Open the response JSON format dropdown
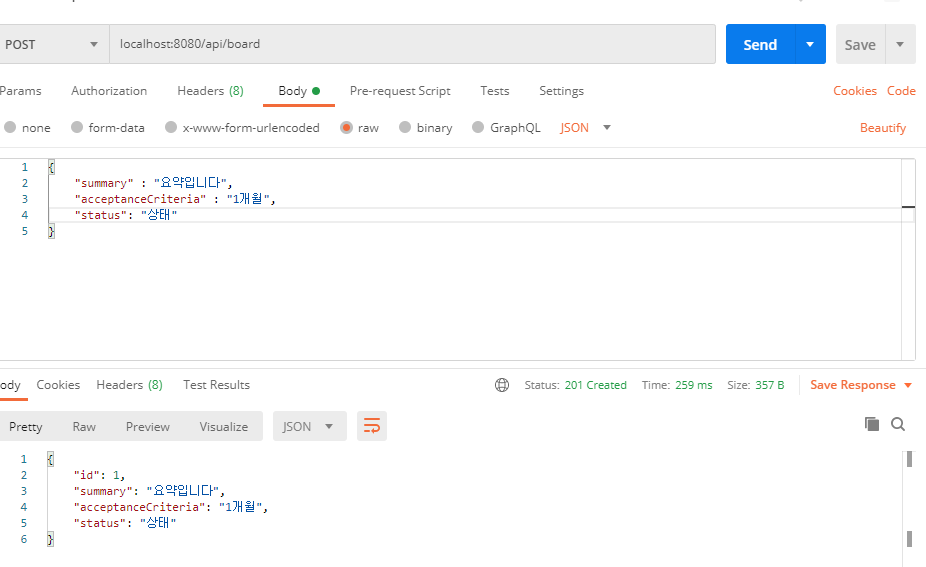The height and width of the screenshot is (567, 926). click(x=307, y=426)
